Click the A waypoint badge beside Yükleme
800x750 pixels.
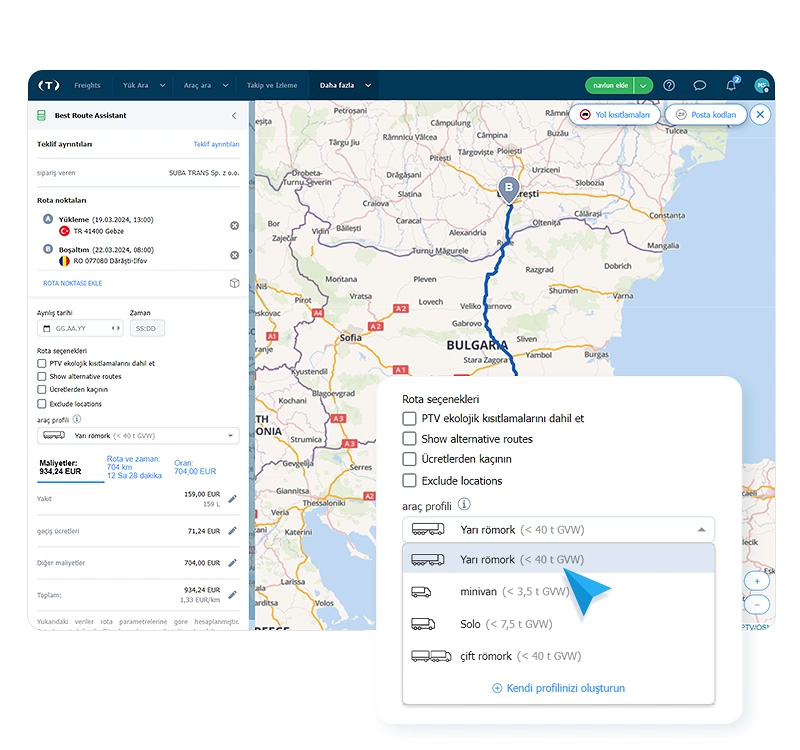coord(48,219)
